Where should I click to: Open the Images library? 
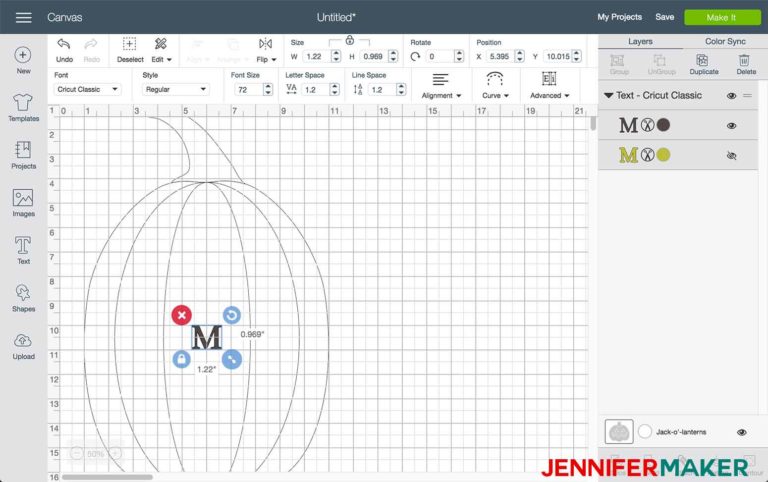click(x=23, y=203)
